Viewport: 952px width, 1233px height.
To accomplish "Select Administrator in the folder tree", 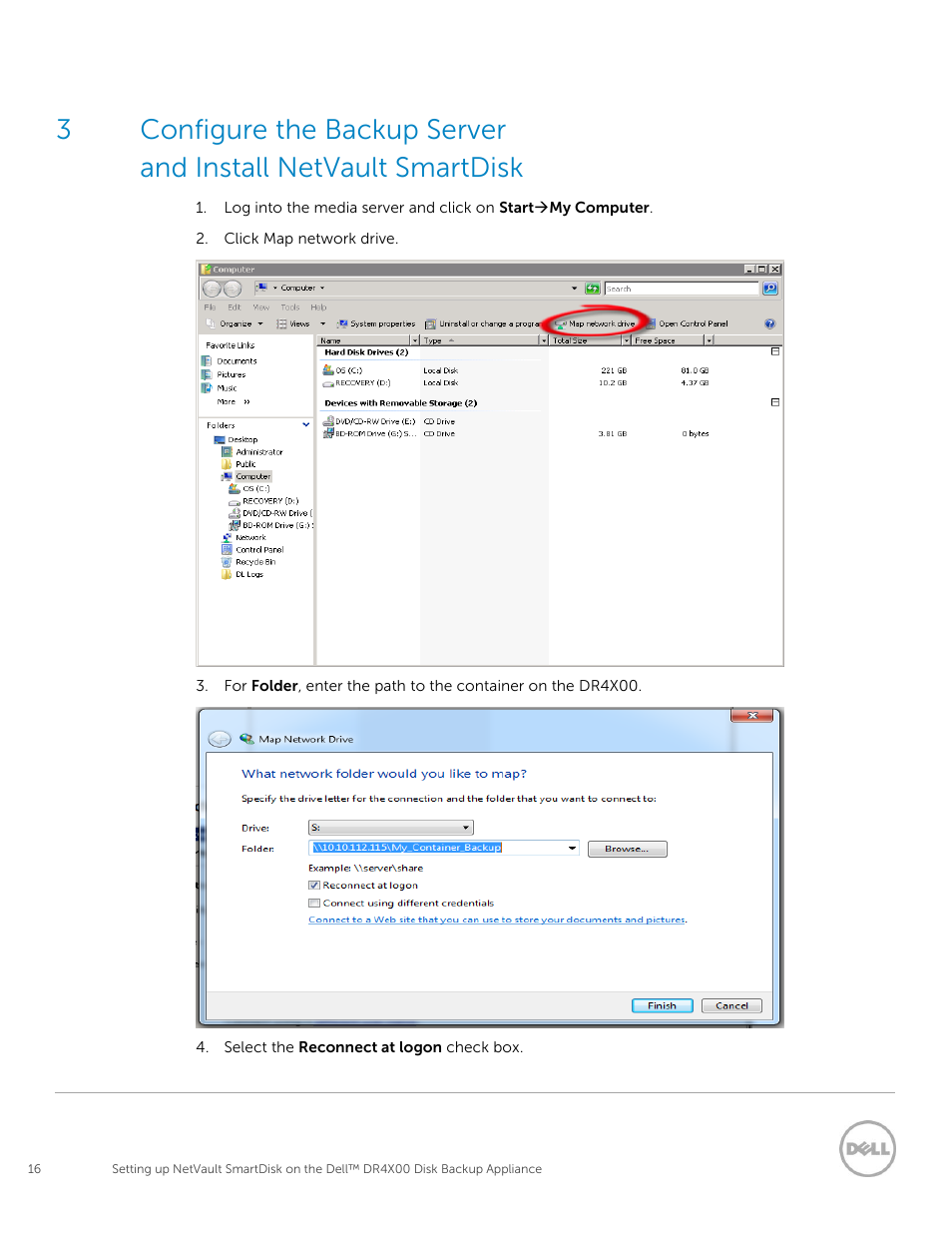I will pyautogui.click(x=252, y=452).
